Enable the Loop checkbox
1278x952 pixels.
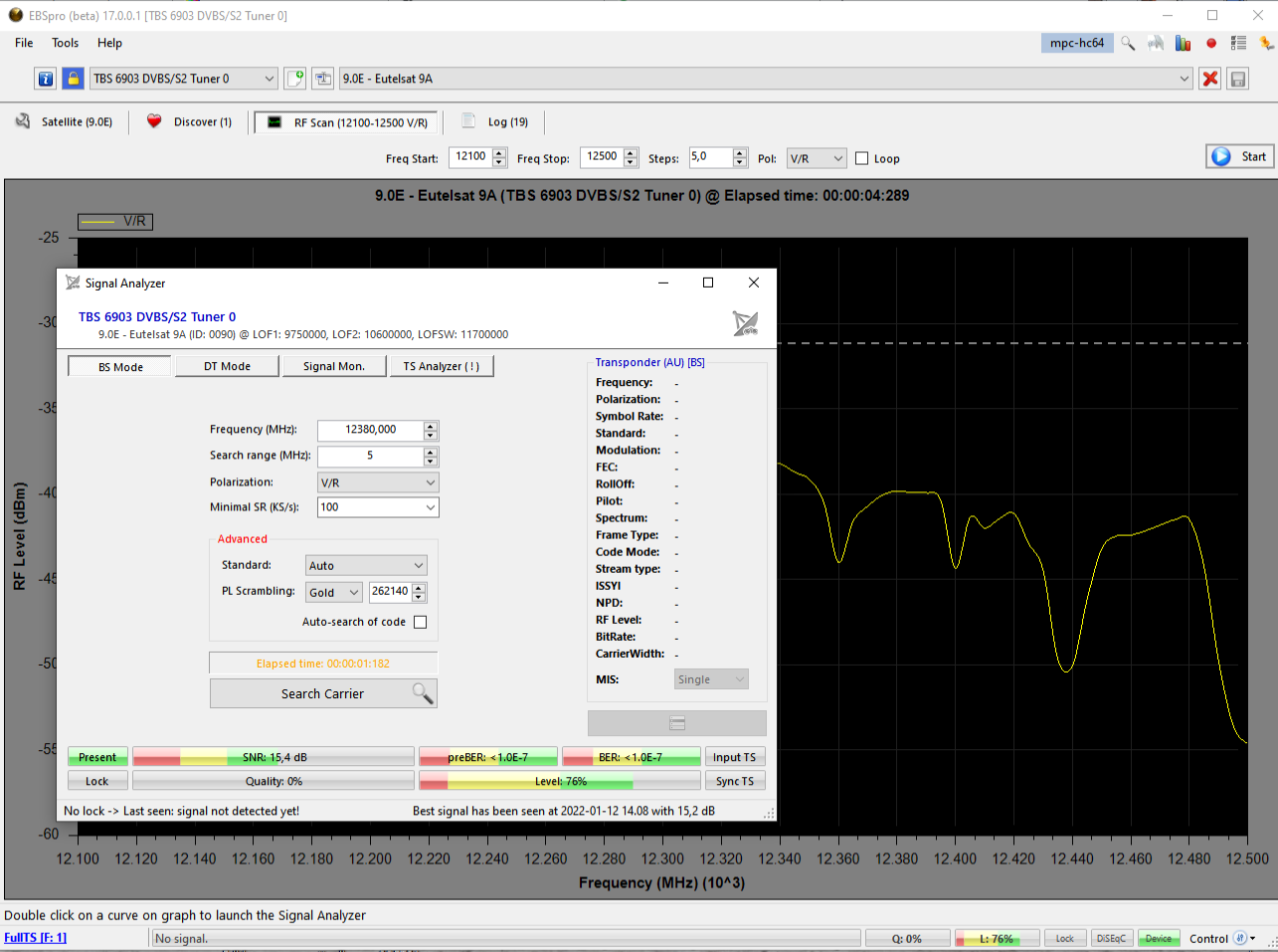(x=862, y=158)
